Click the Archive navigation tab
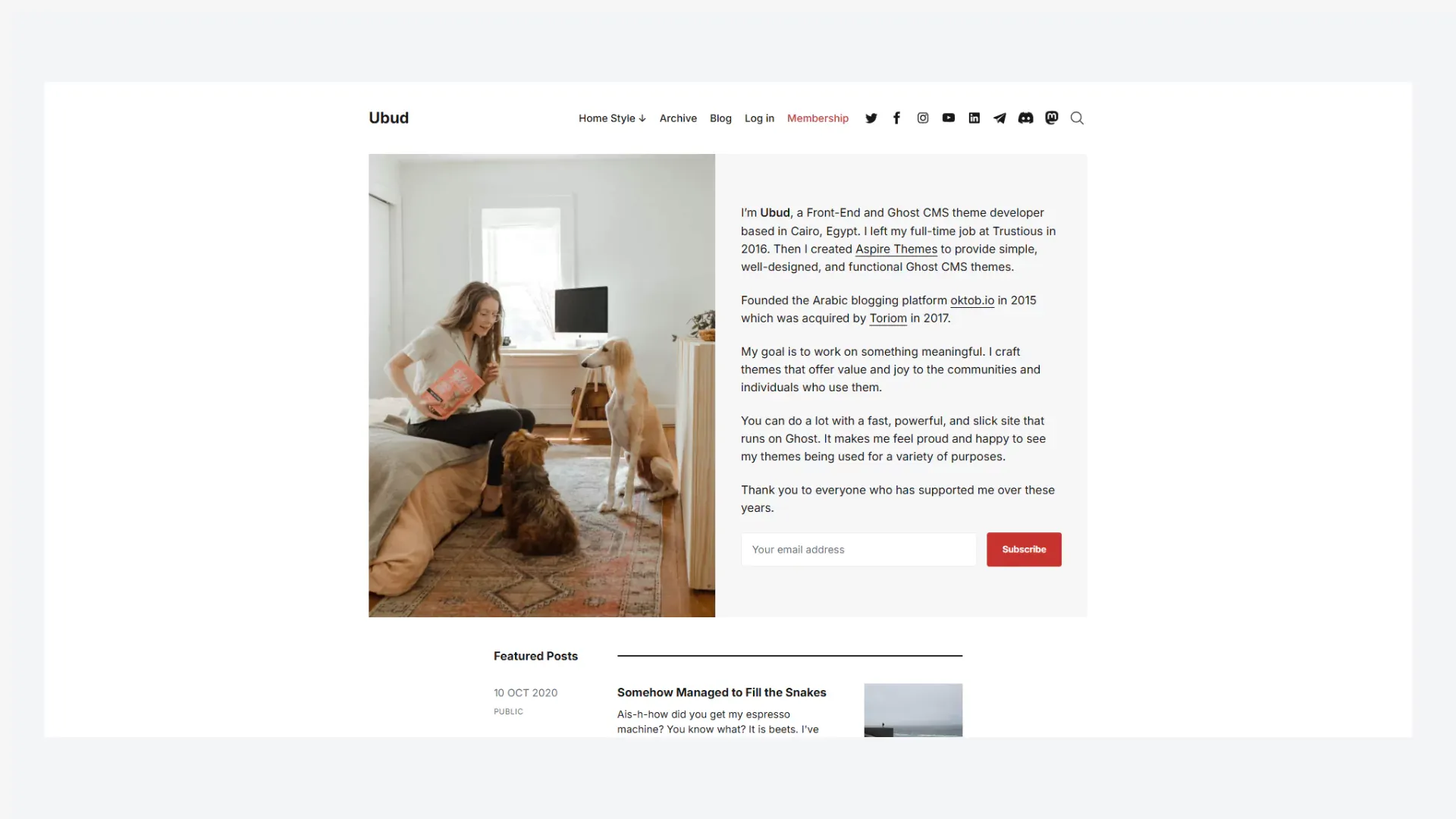1456x819 pixels. pos(678,118)
